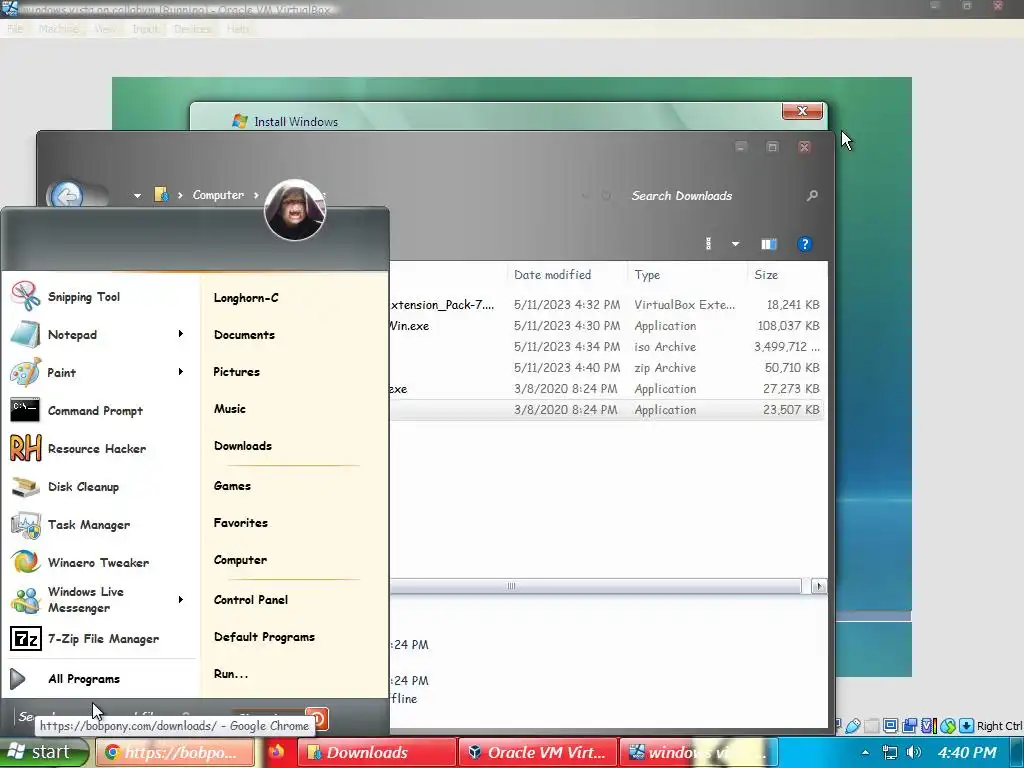
Task: Show hidden tray icons arrow
Action: pyautogui.click(x=865, y=753)
